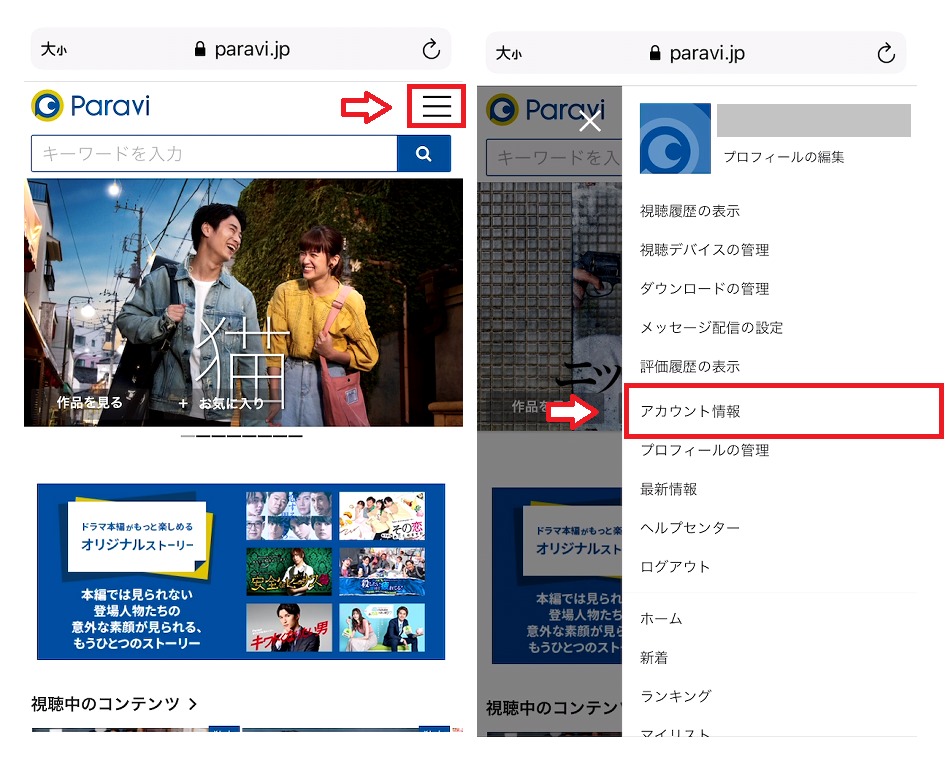Image resolution: width=946 pixels, height=765 pixels.
Task: Select 評価履歴の表示 menu item
Action: click(x=690, y=366)
